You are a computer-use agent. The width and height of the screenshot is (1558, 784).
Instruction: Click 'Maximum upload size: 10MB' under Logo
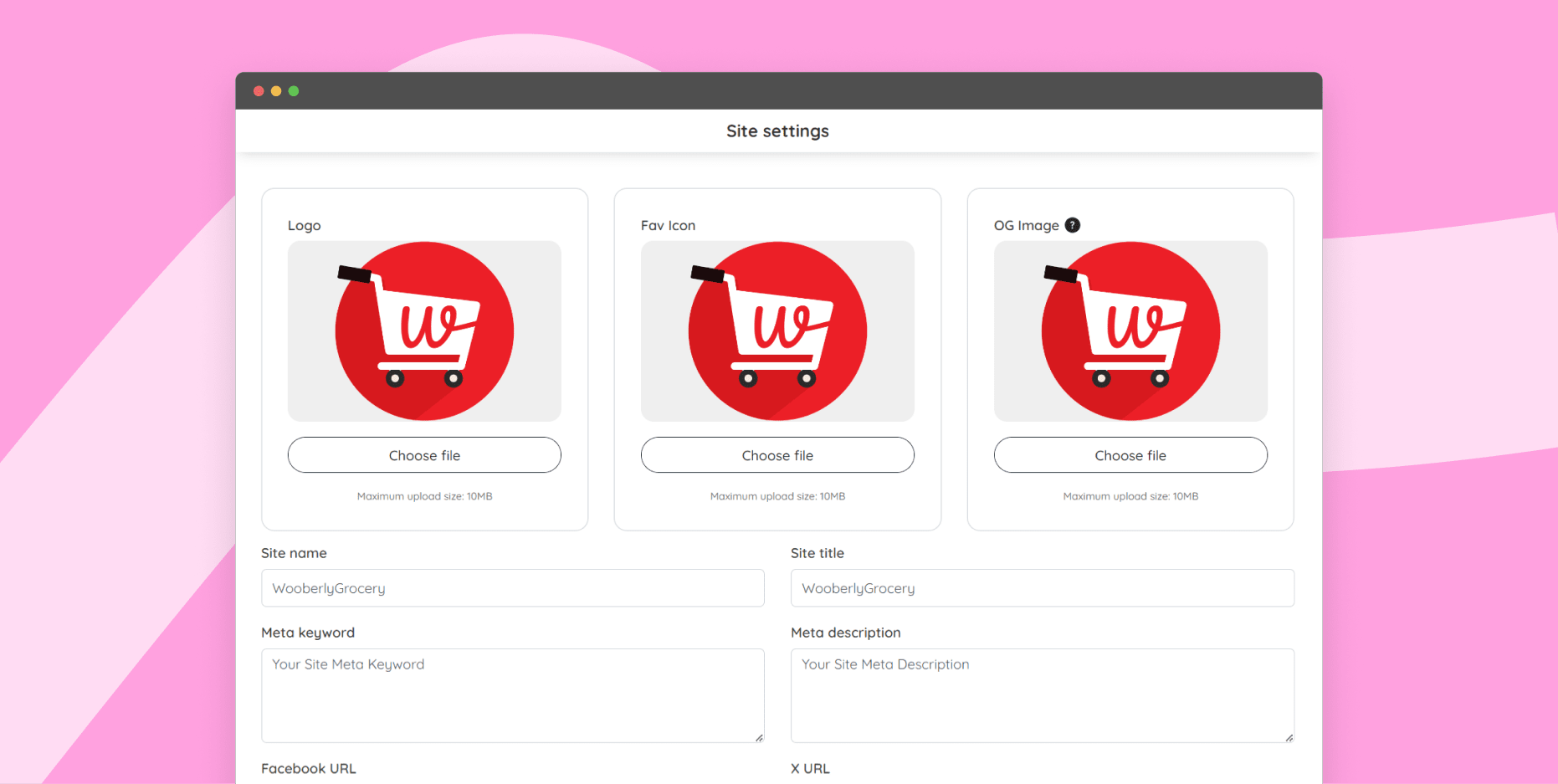[x=424, y=496]
